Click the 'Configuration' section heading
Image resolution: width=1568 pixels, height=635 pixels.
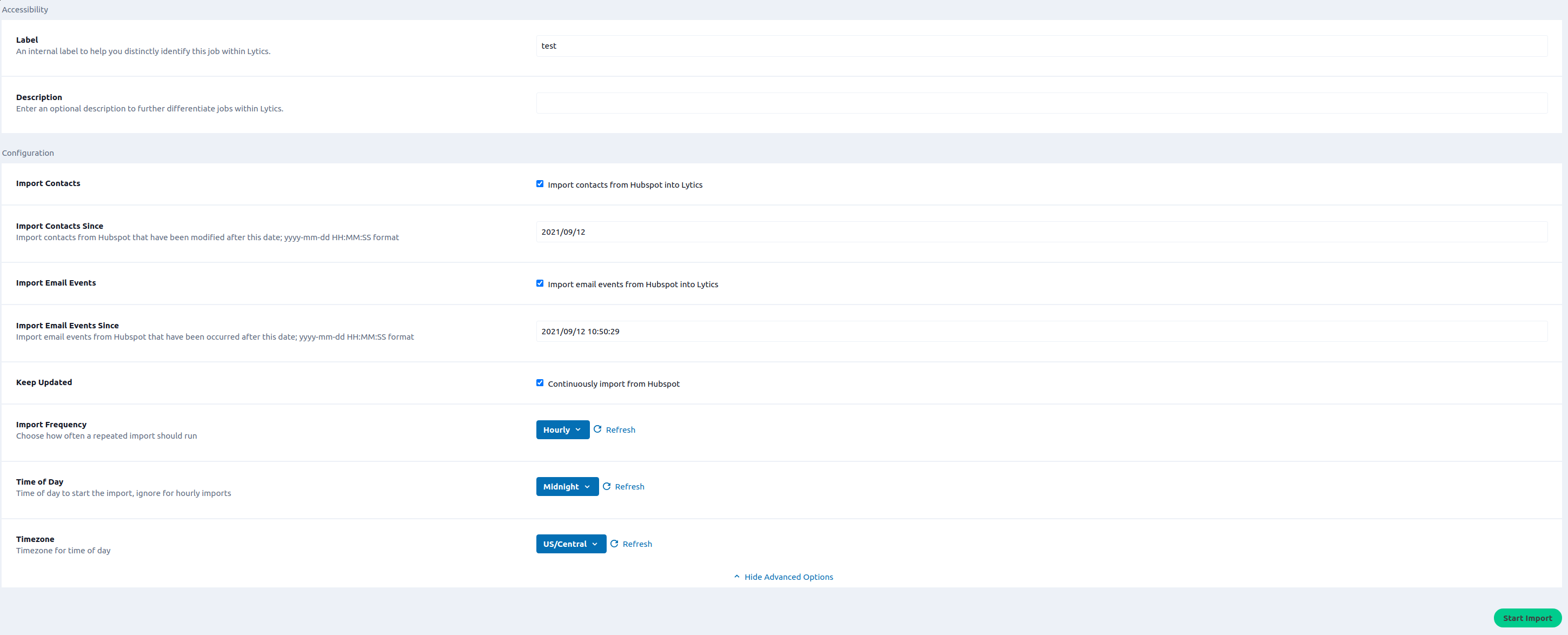pos(28,153)
